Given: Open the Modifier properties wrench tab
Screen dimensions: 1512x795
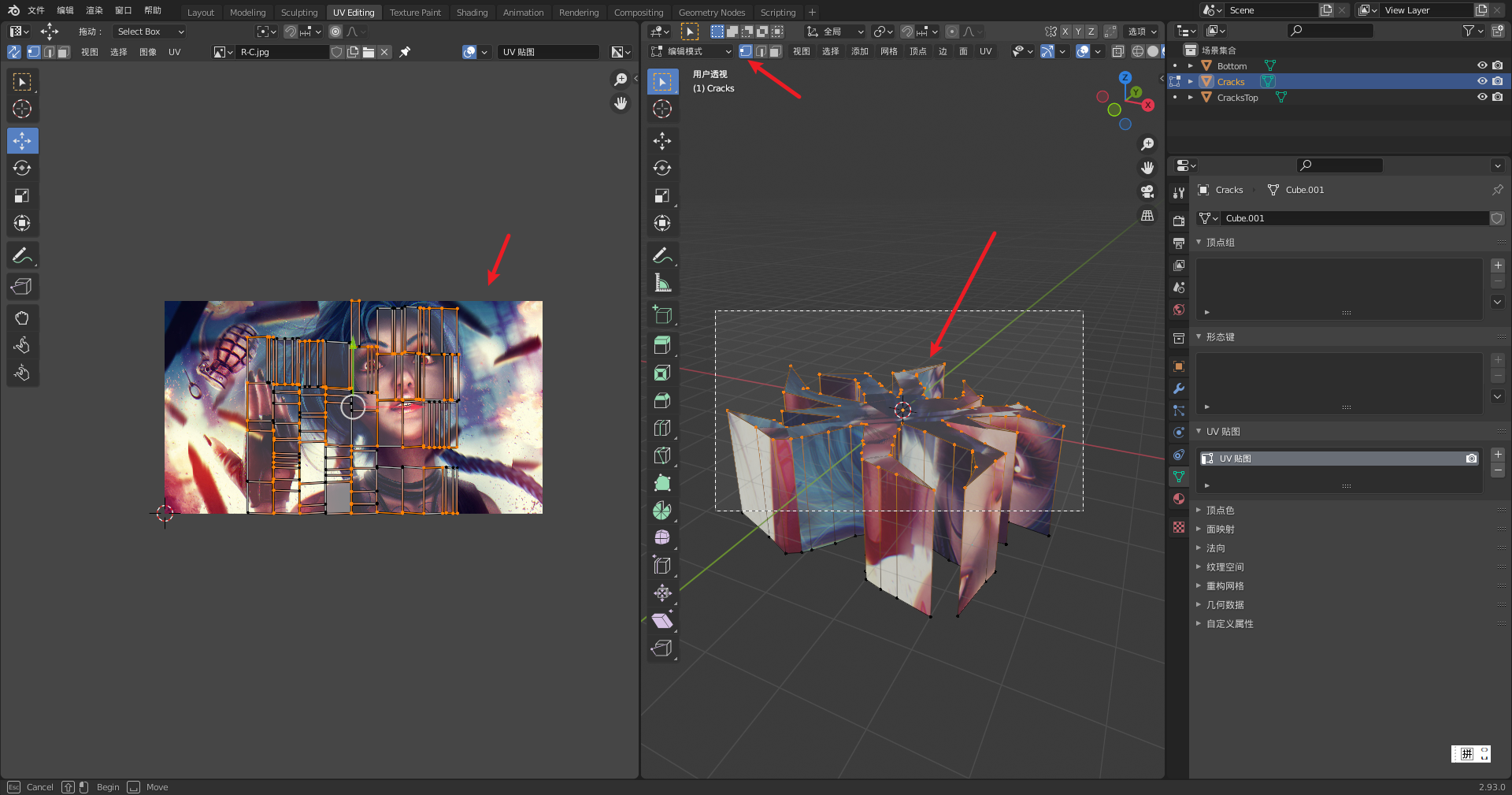Looking at the screenshot, I should pyautogui.click(x=1179, y=388).
